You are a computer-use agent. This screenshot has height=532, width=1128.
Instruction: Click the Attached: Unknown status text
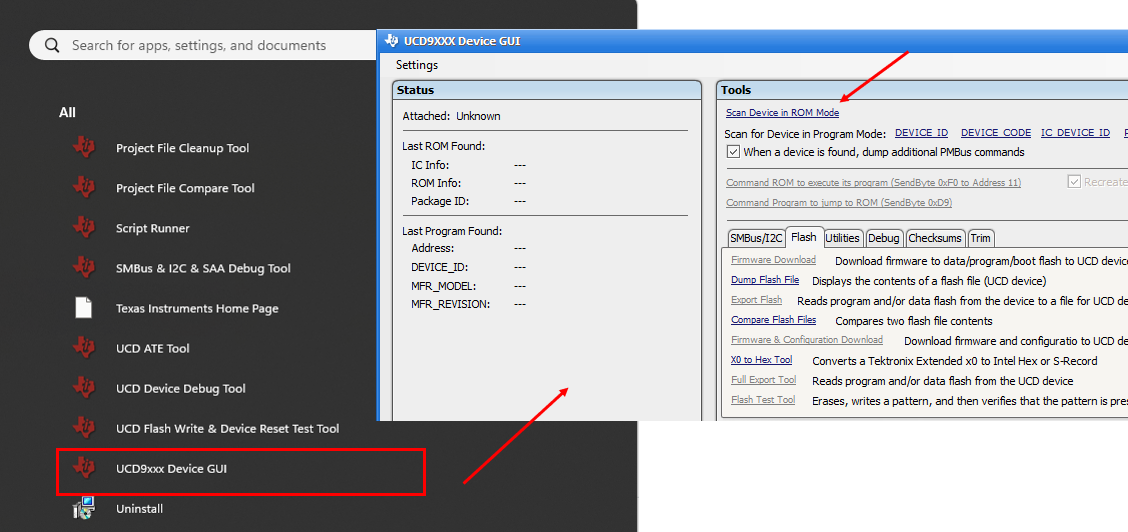point(451,116)
